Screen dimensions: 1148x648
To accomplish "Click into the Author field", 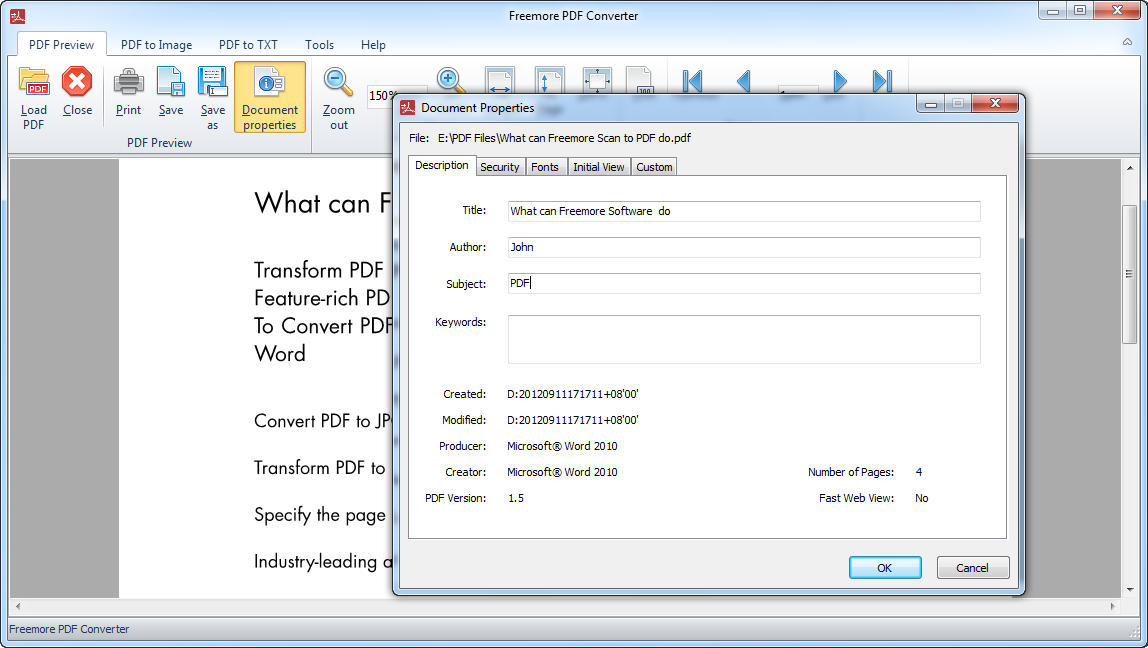I will click(x=744, y=247).
